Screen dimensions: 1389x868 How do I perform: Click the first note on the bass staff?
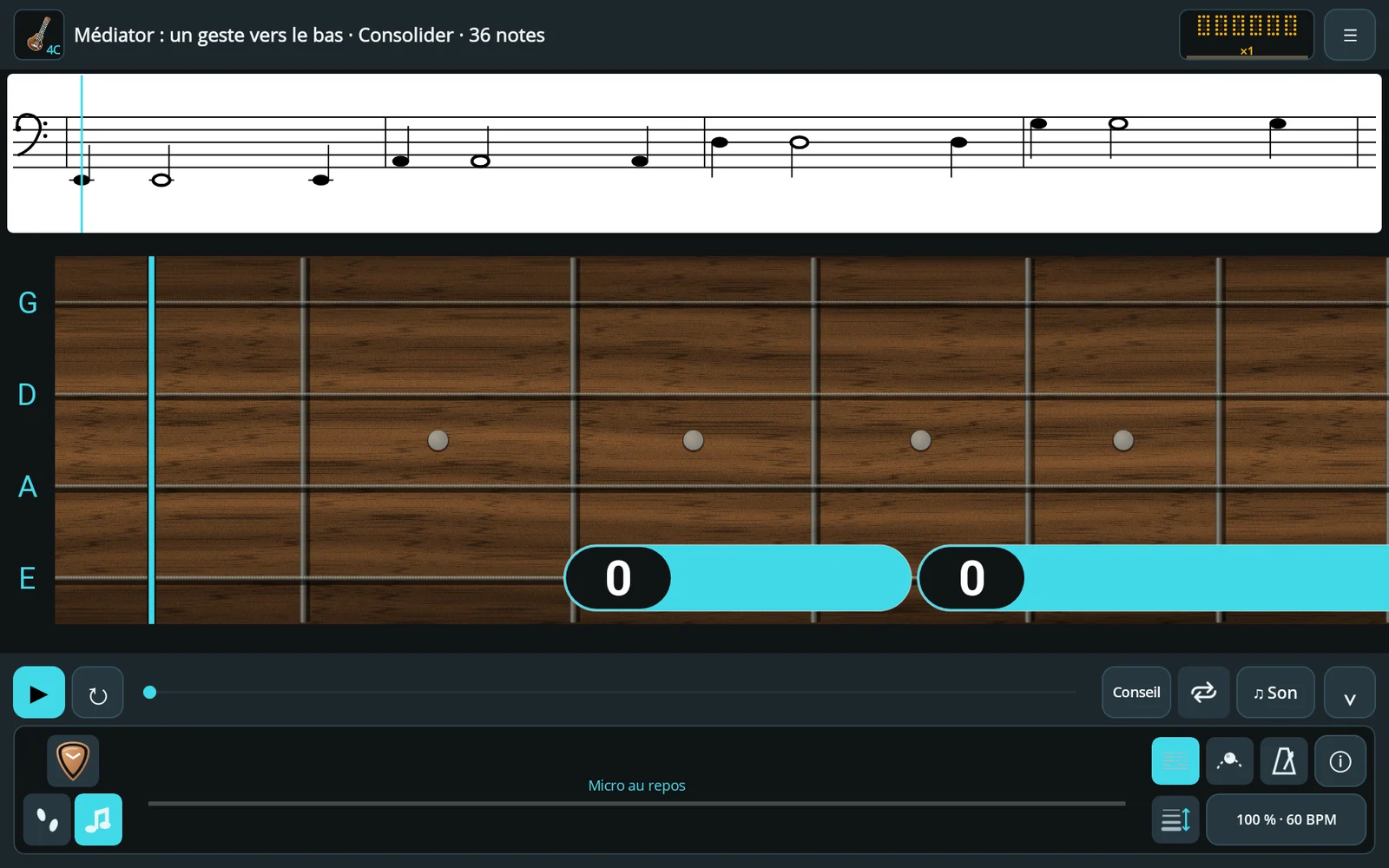(82, 180)
